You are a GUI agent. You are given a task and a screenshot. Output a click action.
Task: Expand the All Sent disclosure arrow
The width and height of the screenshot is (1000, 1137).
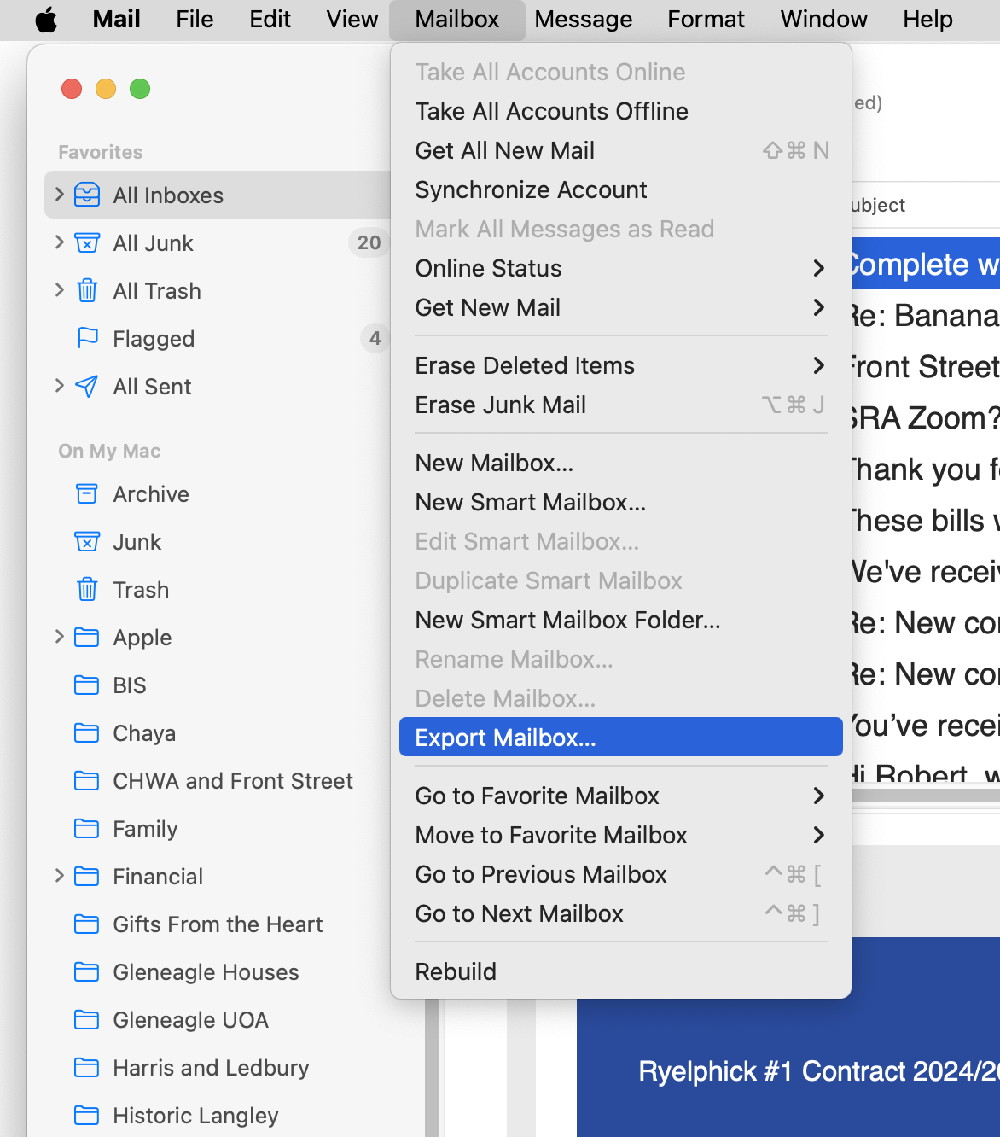point(59,386)
